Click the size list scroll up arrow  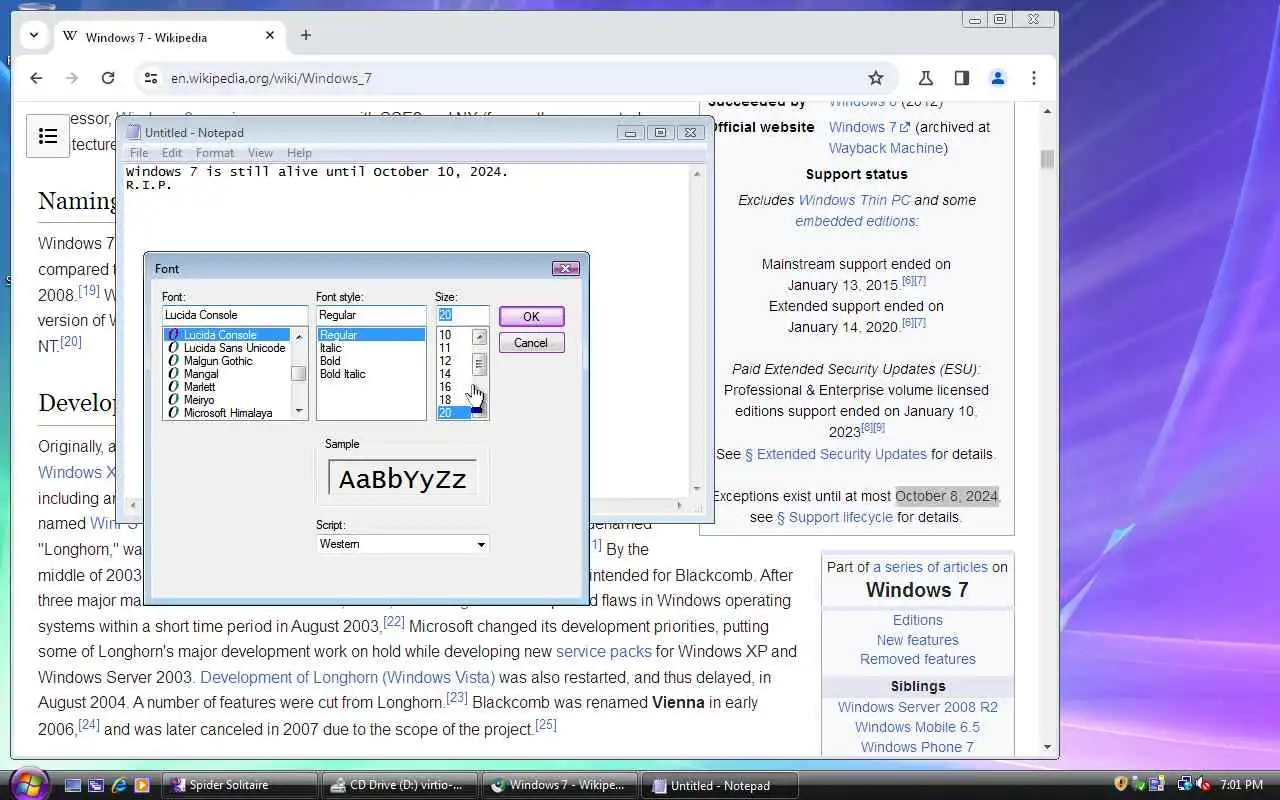(x=479, y=336)
